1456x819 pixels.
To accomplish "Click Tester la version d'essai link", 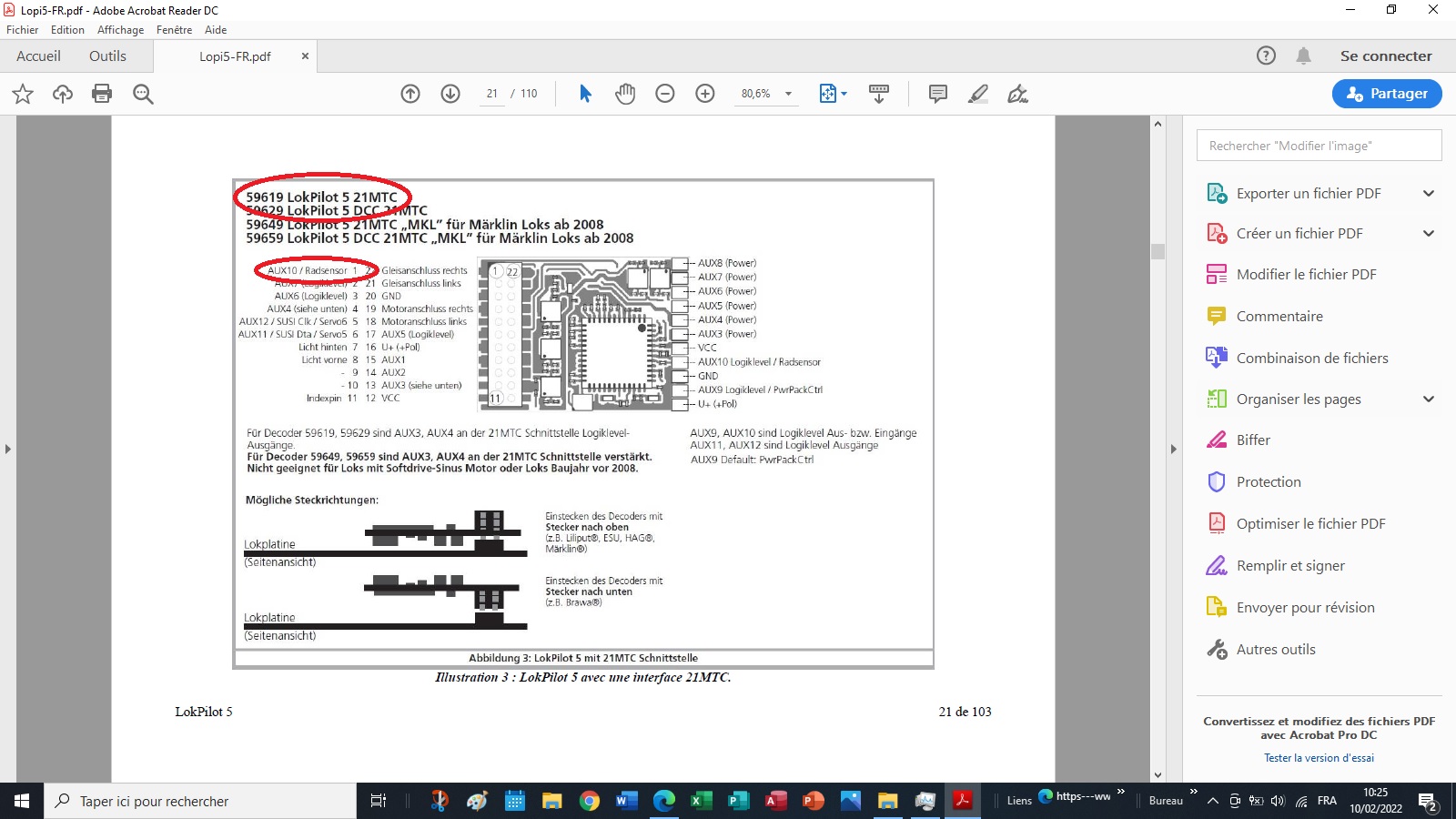I will (x=1319, y=758).
